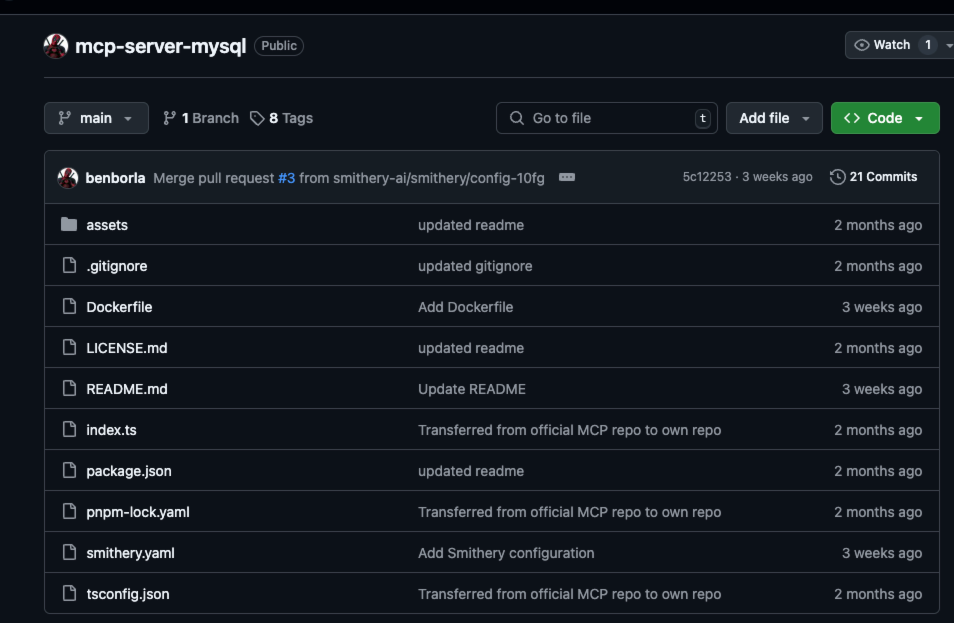Screen dimensions: 954x623
Task: Click the tag icon beside 8 Tags
Action: pyautogui.click(x=257, y=118)
